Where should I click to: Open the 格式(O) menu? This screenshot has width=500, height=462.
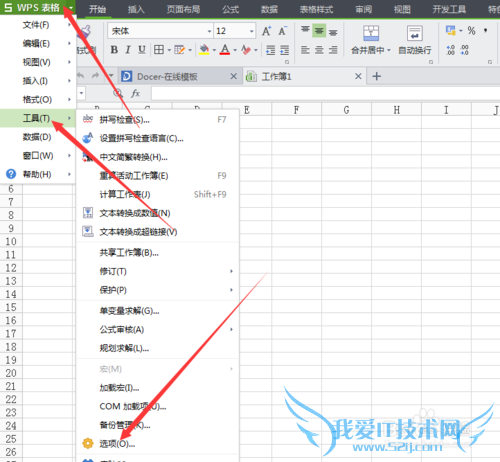38,99
